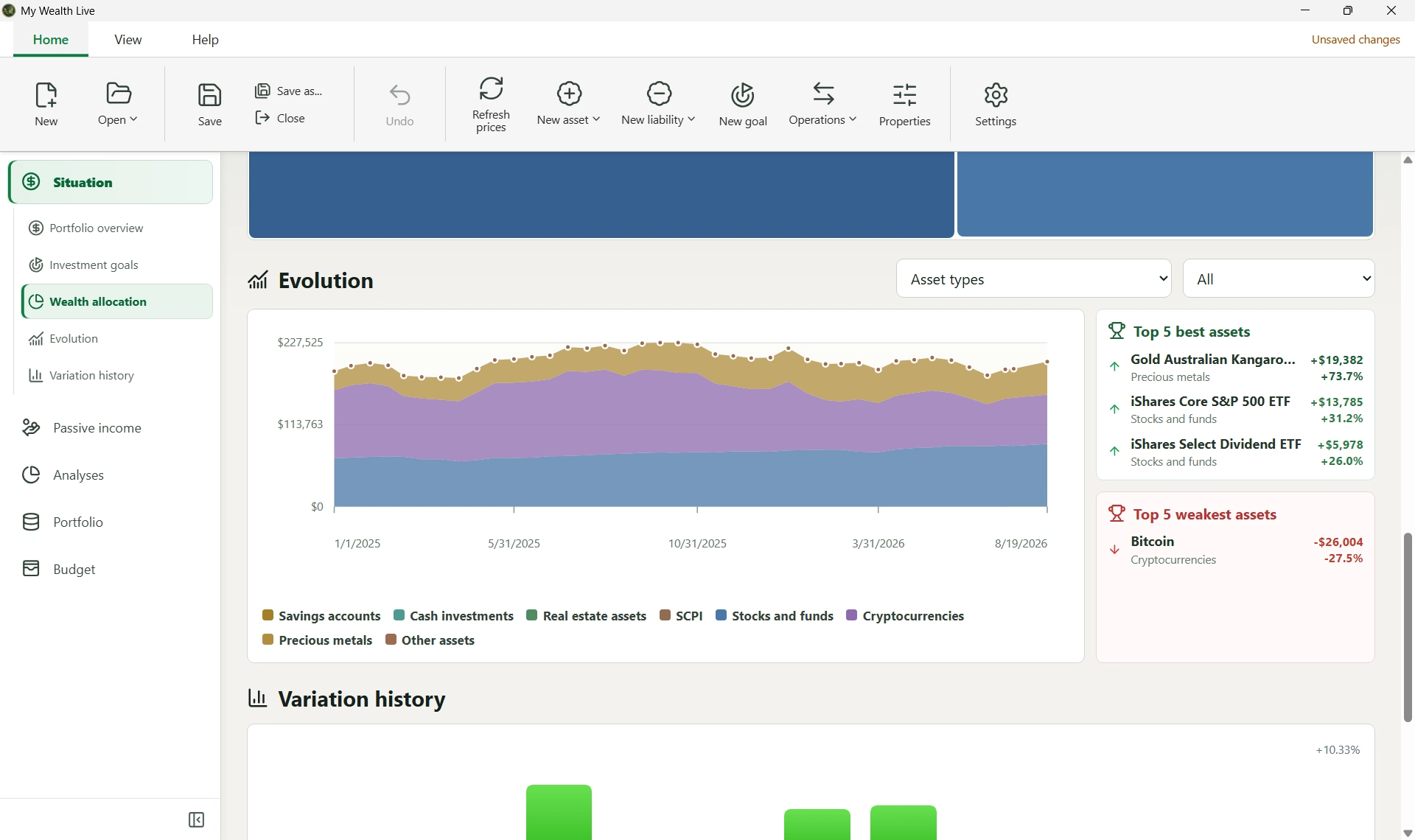
Task: Toggle Precious metals legend entry
Action: [318, 640]
